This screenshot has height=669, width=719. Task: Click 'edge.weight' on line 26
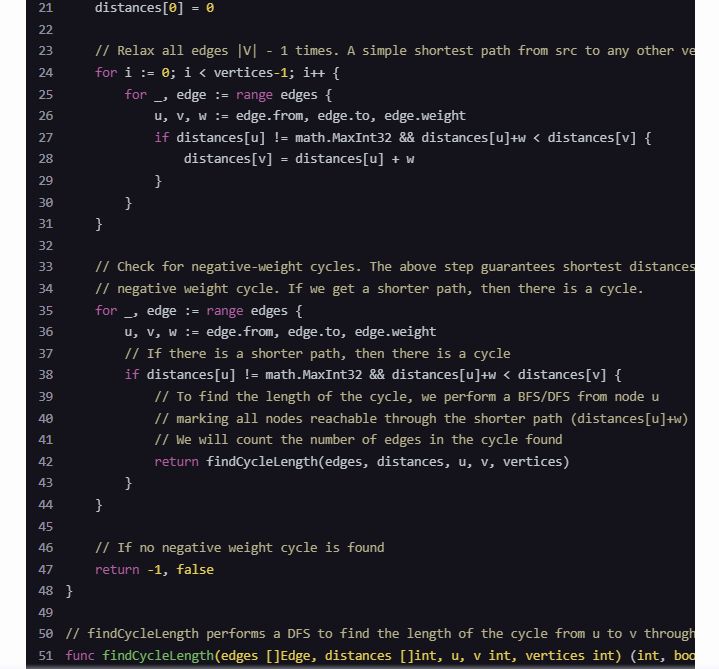tap(425, 116)
